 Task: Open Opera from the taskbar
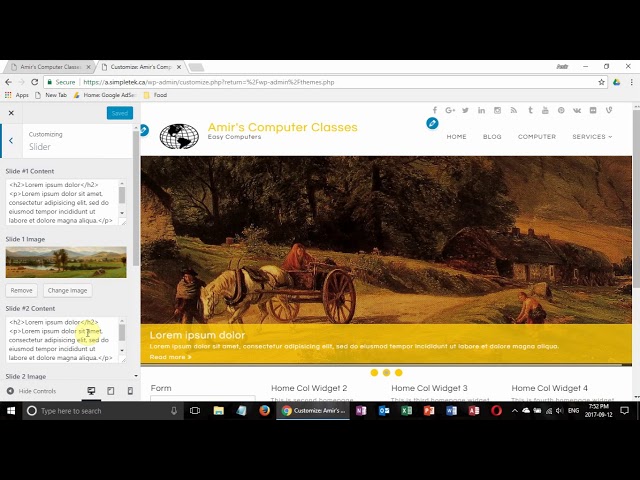496,411
